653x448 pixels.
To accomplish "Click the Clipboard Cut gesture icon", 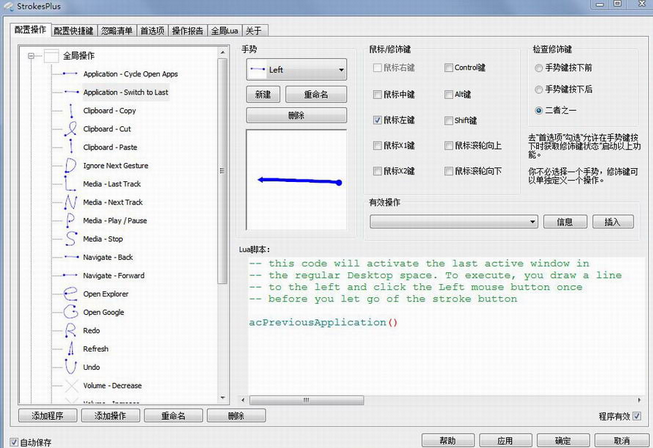I will [71, 129].
